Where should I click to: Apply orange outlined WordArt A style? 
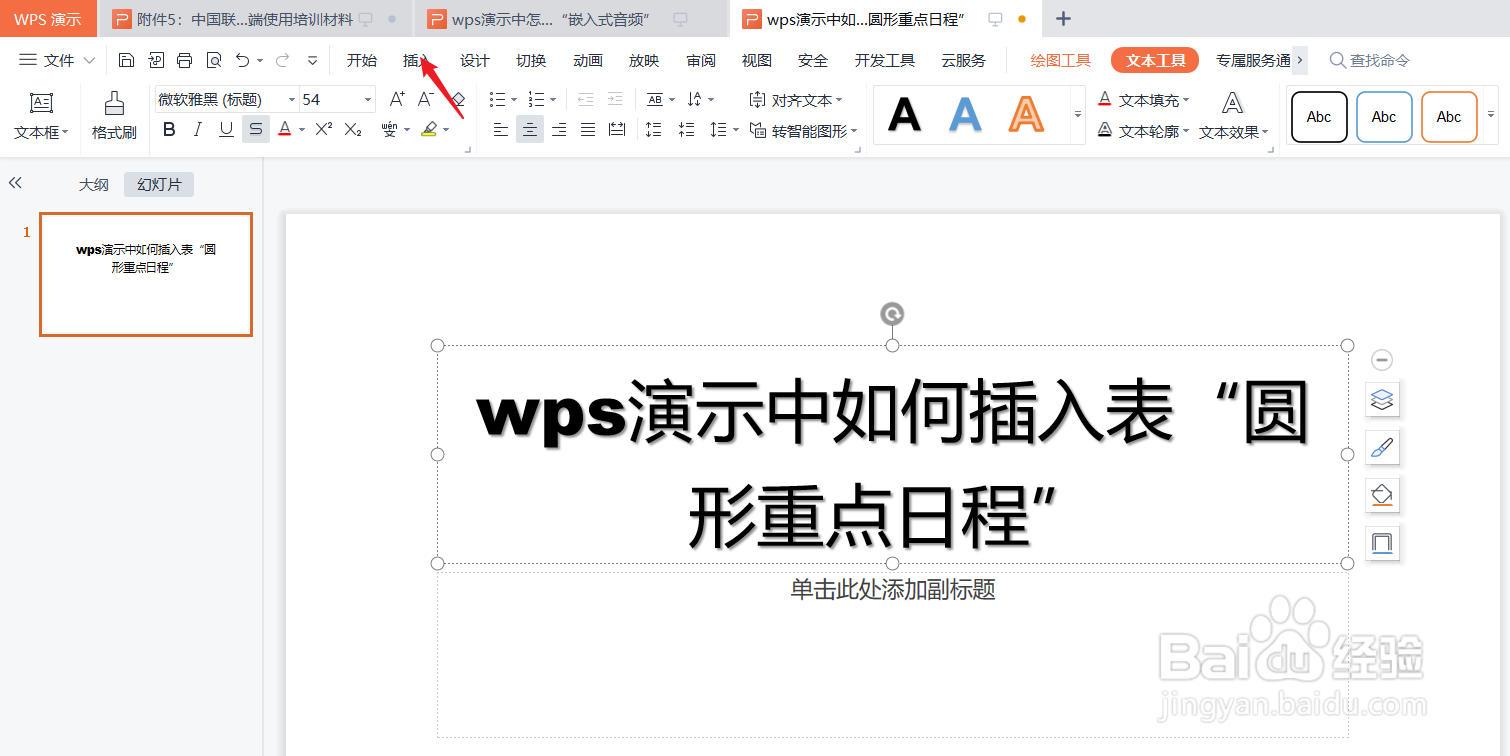point(1026,115)
